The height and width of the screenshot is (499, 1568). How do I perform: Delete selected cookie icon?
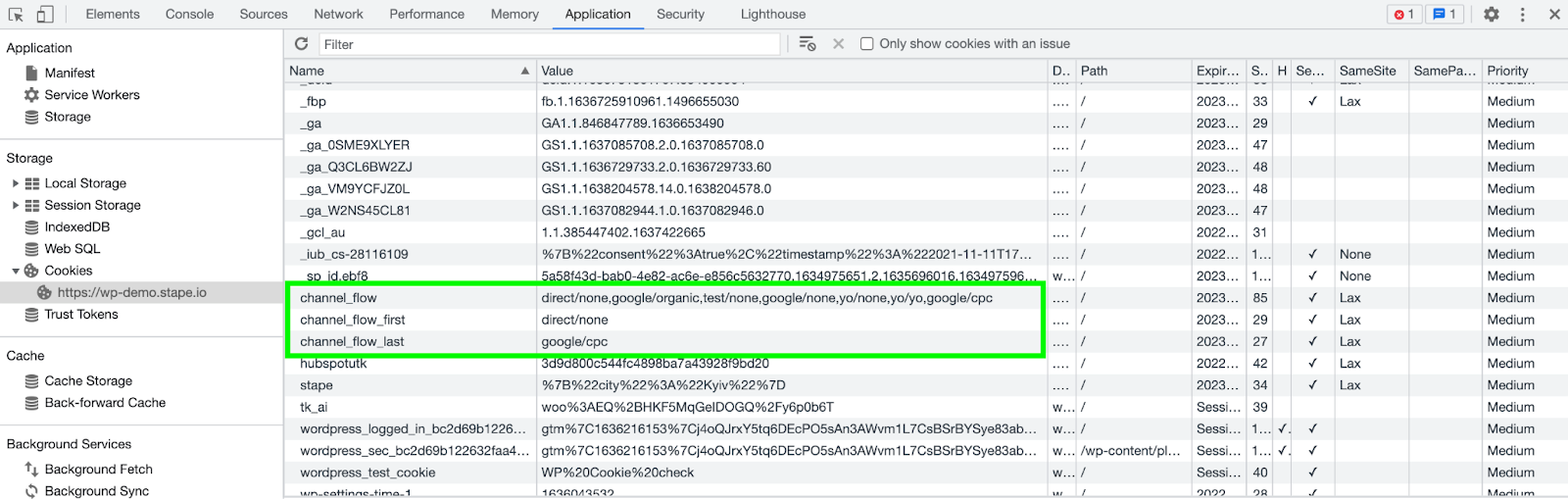pos(838,43)
